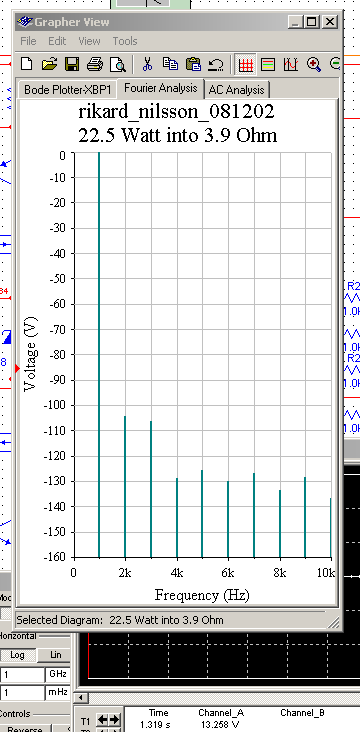Viewport: 360px width, 732px height.
Task: Switch to the Bode Plotter-XBP1 tab
Action: pyautogui.click(x=67, y=89)
